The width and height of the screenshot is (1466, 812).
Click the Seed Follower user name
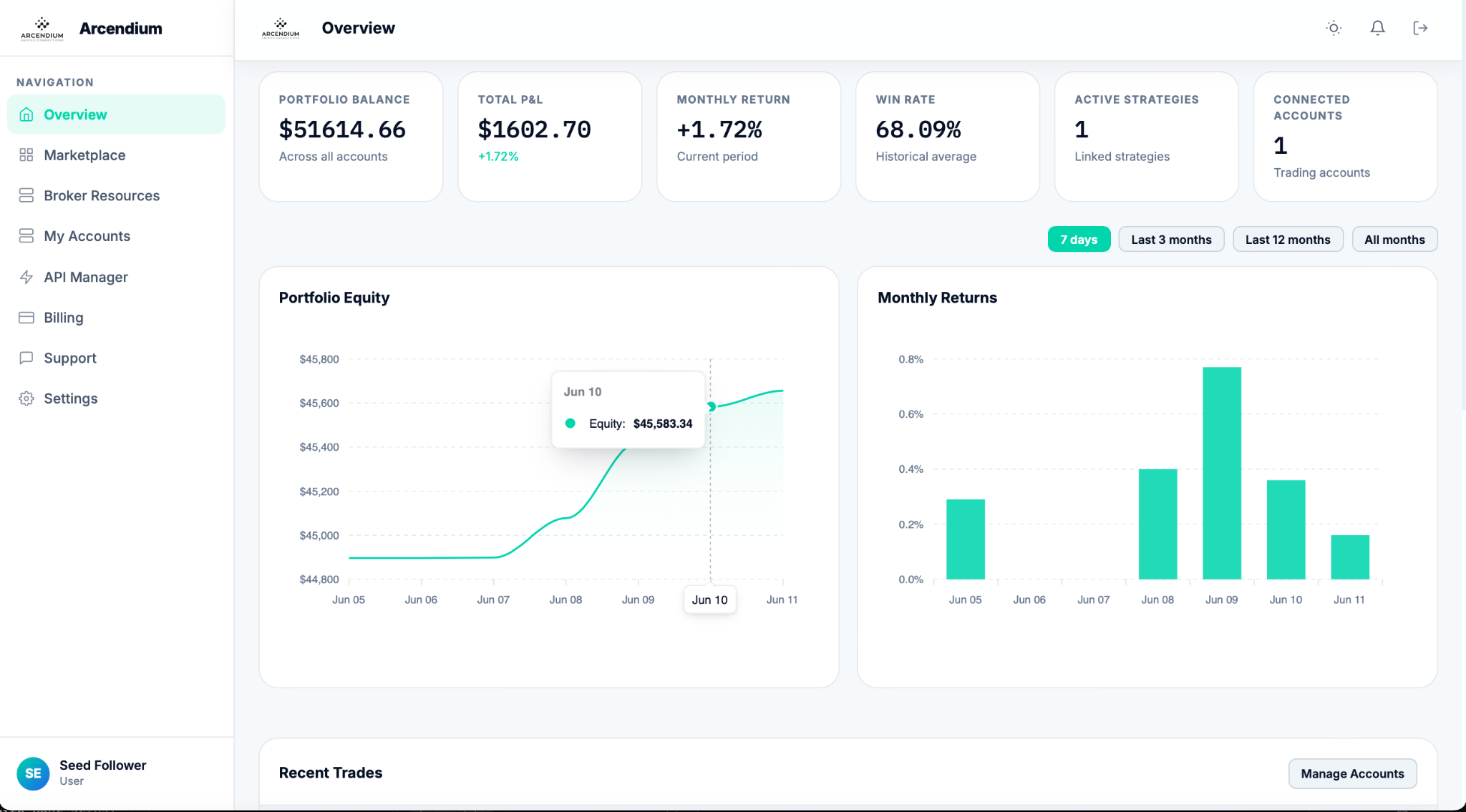[102, 765]
